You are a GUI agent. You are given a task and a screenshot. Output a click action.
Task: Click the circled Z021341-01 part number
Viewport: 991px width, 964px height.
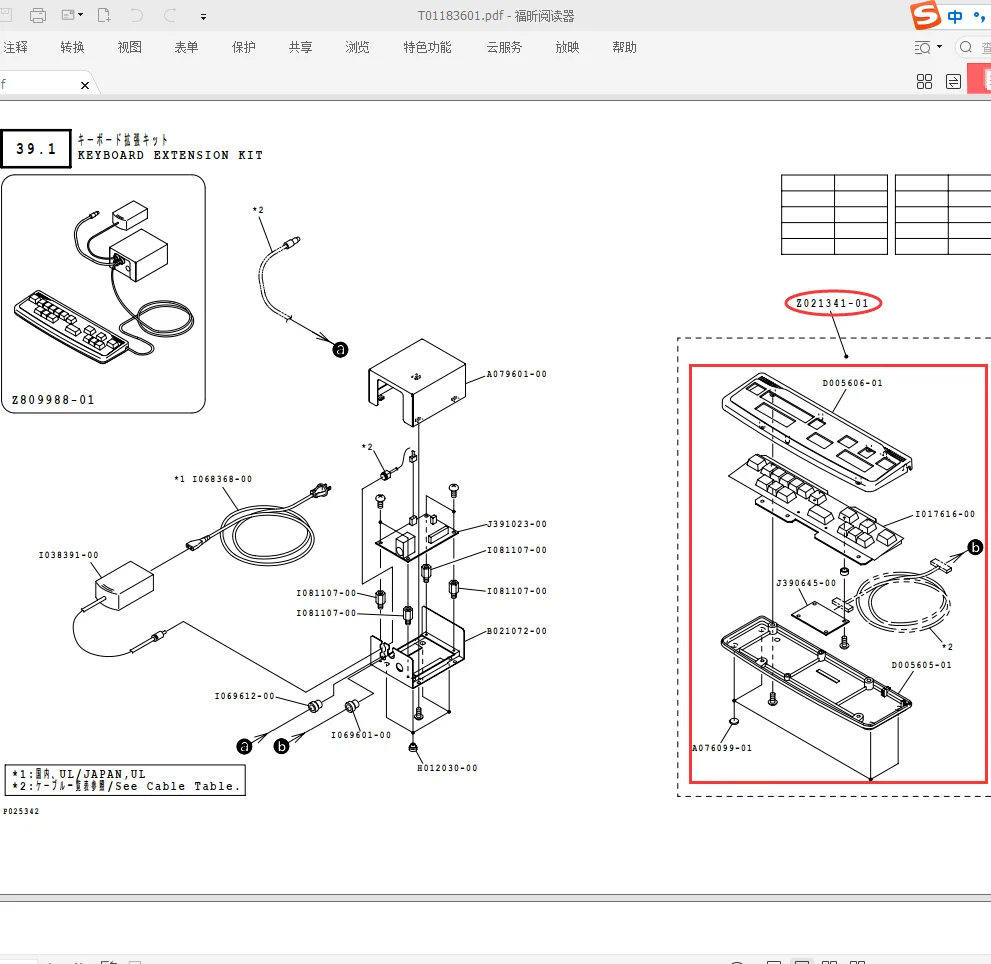tap(833, 303)
